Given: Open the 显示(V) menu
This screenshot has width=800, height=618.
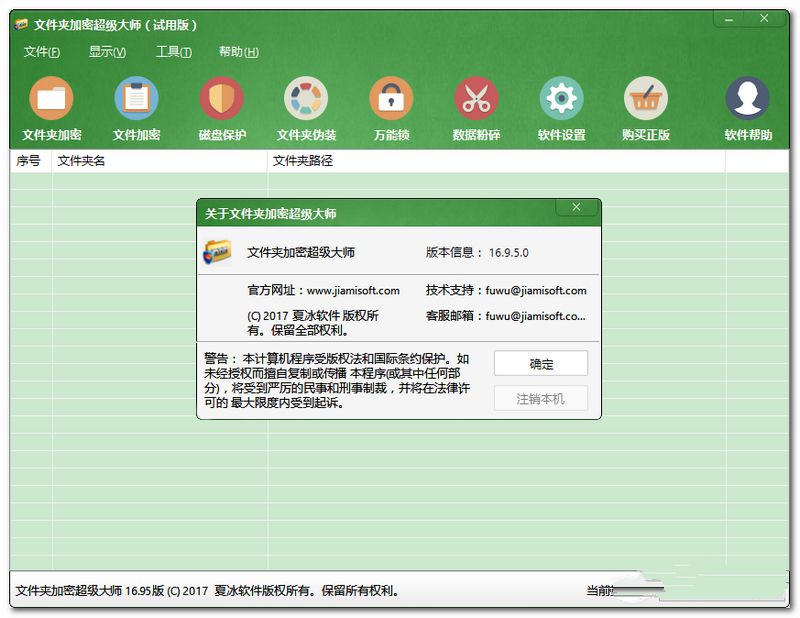Looking at the screenshot, I should [x=107, y=52].
